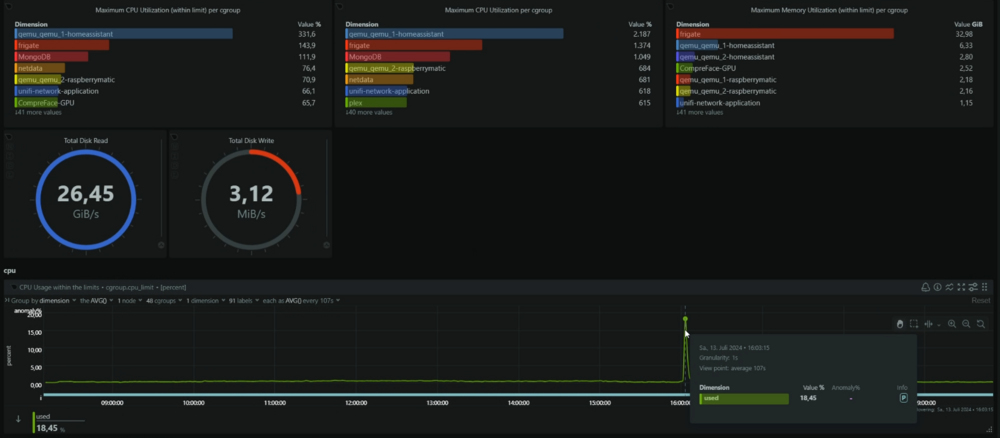Open chart settings sliders icon

(973, 287)
